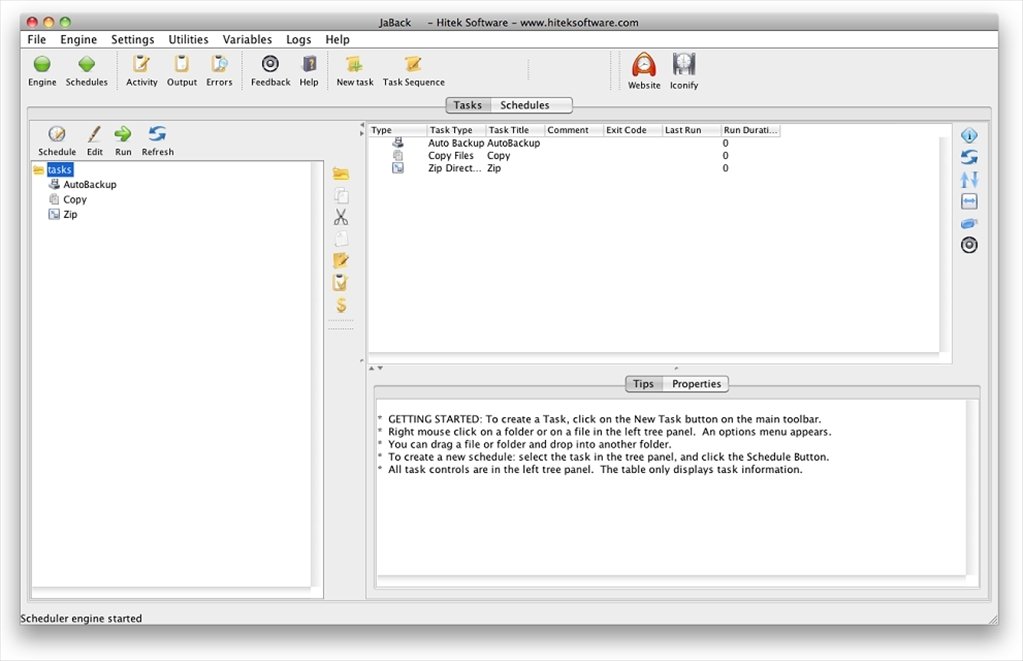Click the blue refresh arrows icon on right

click(969, 157)
